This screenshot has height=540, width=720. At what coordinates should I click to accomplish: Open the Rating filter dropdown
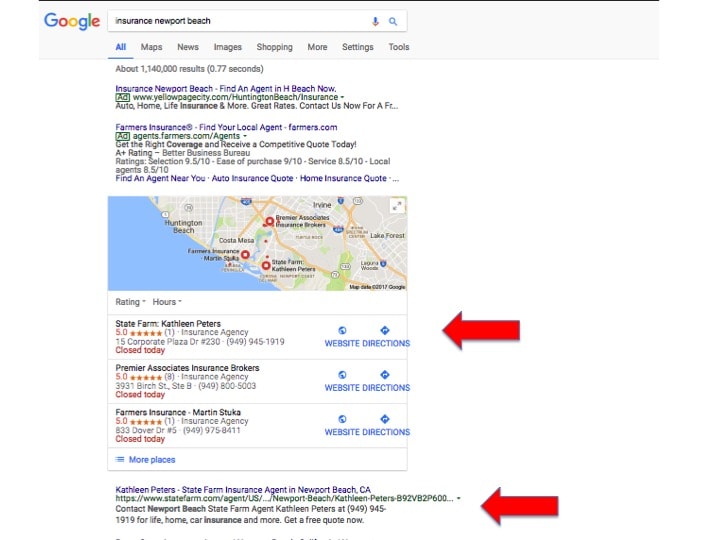[130, 302]
